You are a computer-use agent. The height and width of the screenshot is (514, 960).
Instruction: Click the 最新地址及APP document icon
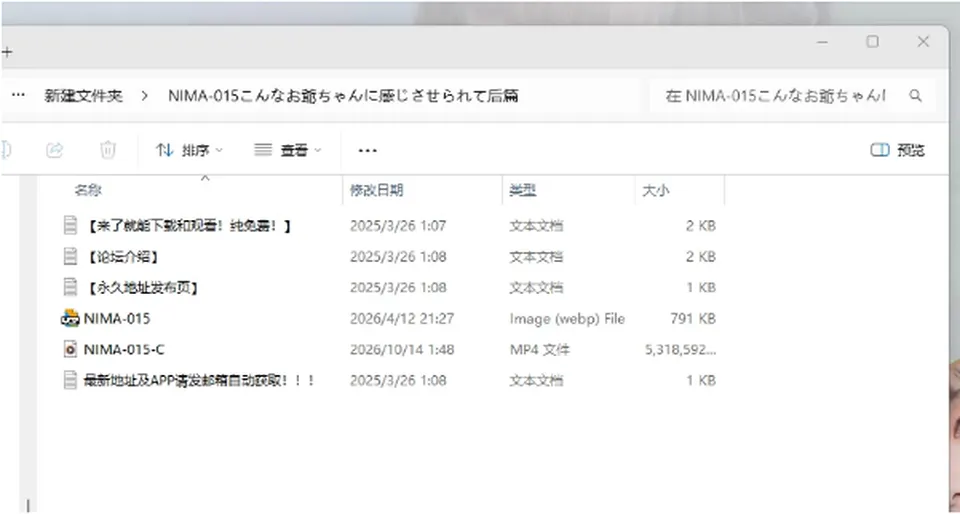click(x=70, y=380)
